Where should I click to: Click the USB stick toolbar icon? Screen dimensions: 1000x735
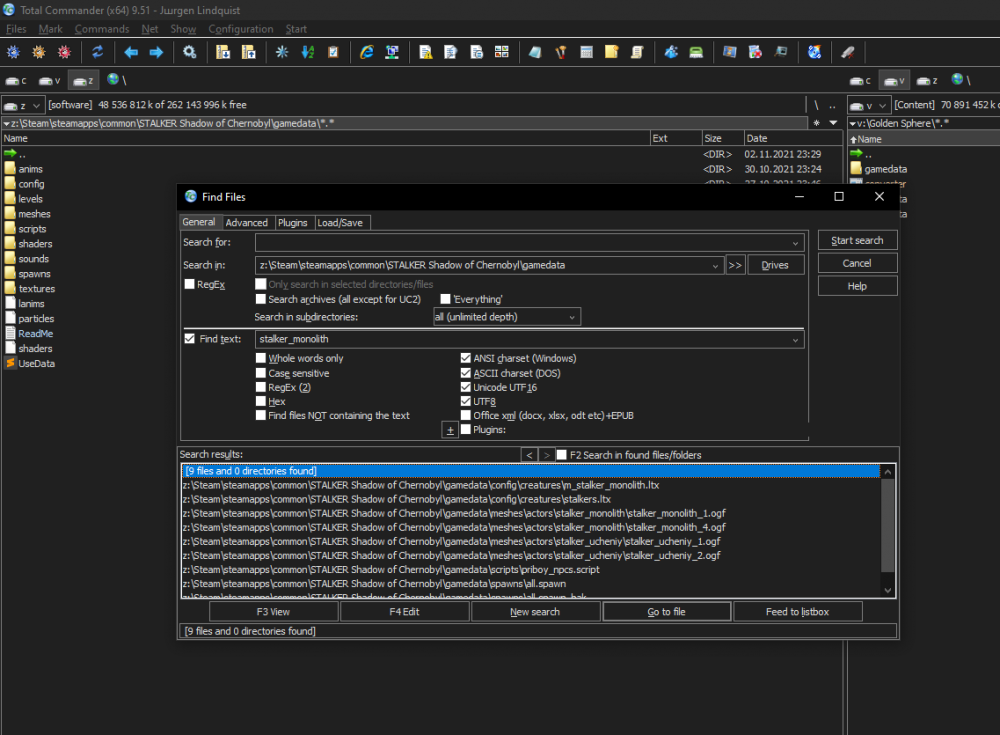coord(848,52)
